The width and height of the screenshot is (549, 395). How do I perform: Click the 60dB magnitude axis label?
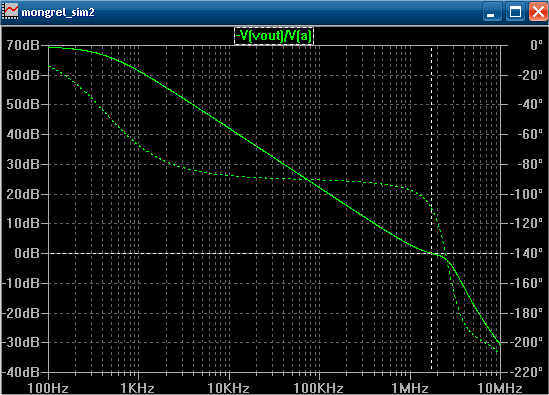(23, 75)
